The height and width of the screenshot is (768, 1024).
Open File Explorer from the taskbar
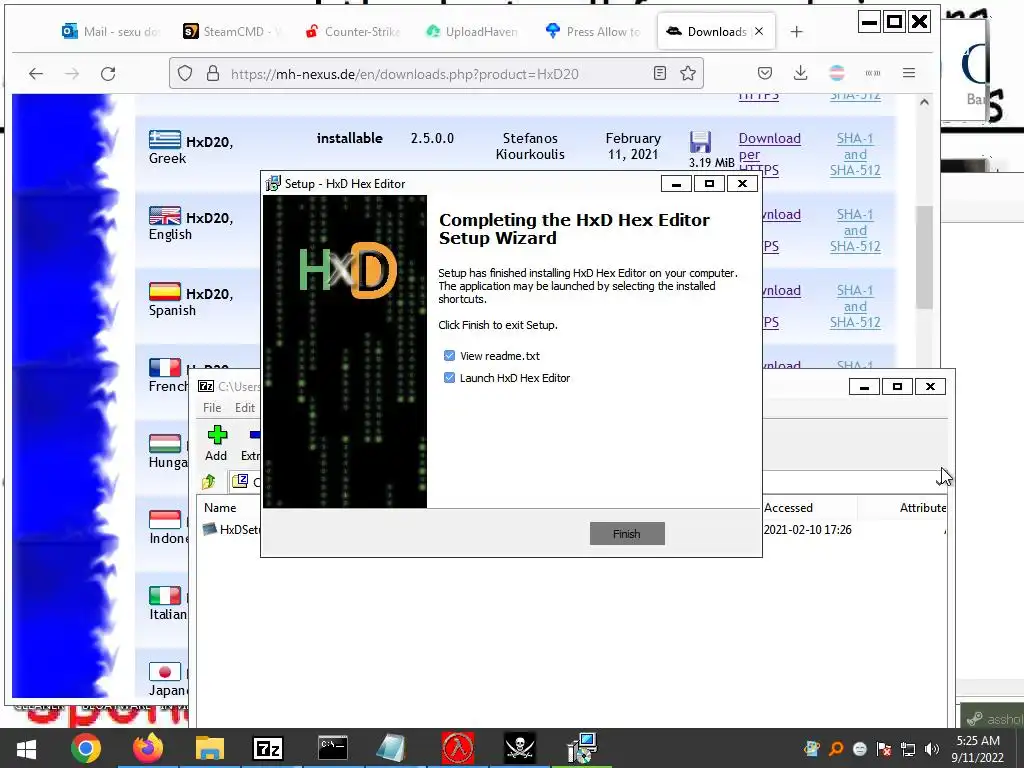(x=209, y=748)
